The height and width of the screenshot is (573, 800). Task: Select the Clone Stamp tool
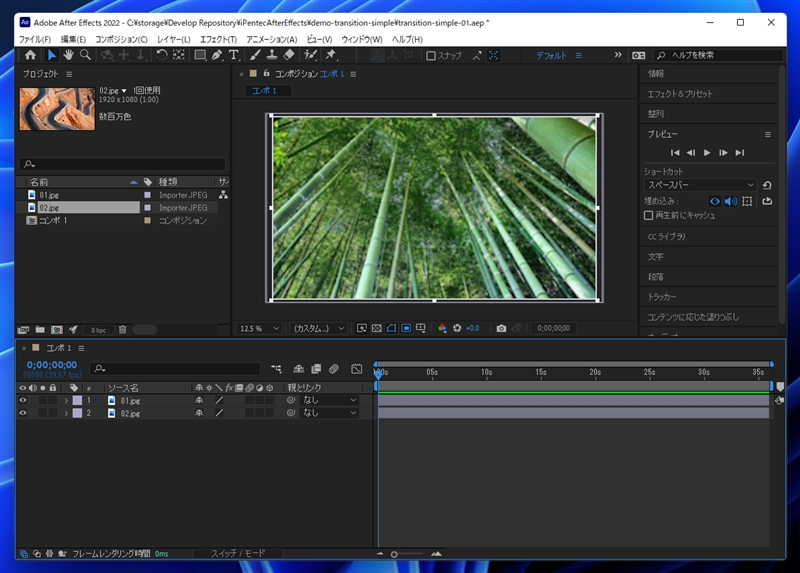pos(272,55)
